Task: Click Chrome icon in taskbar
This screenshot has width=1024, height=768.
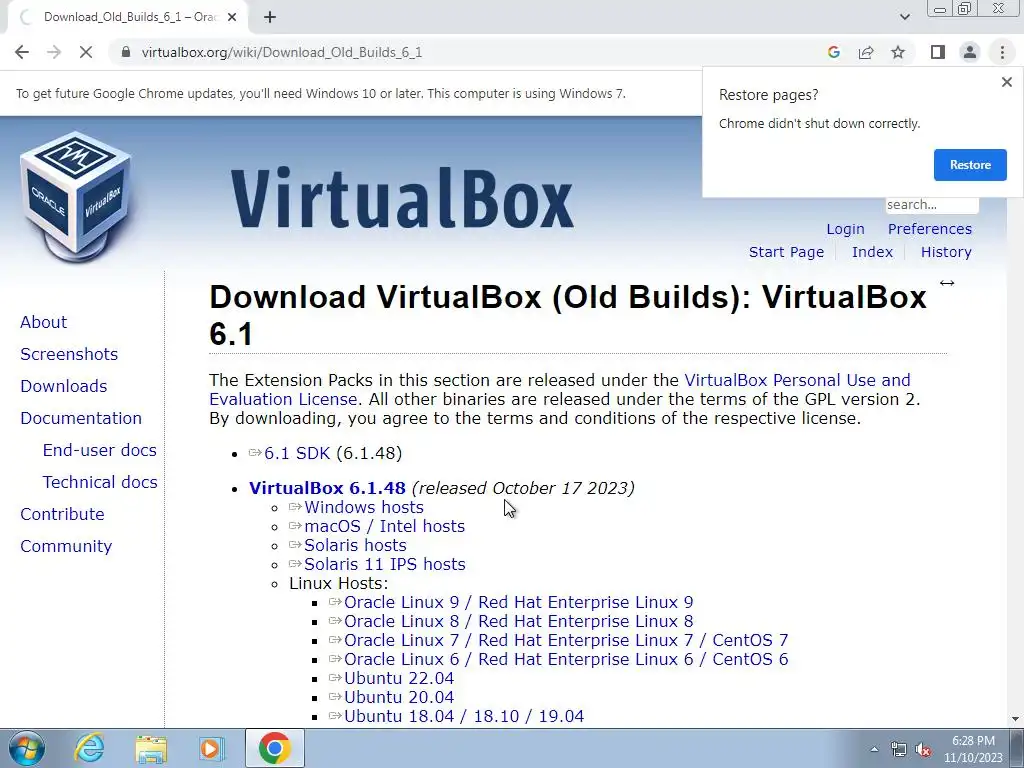Action: click(274, 748)
